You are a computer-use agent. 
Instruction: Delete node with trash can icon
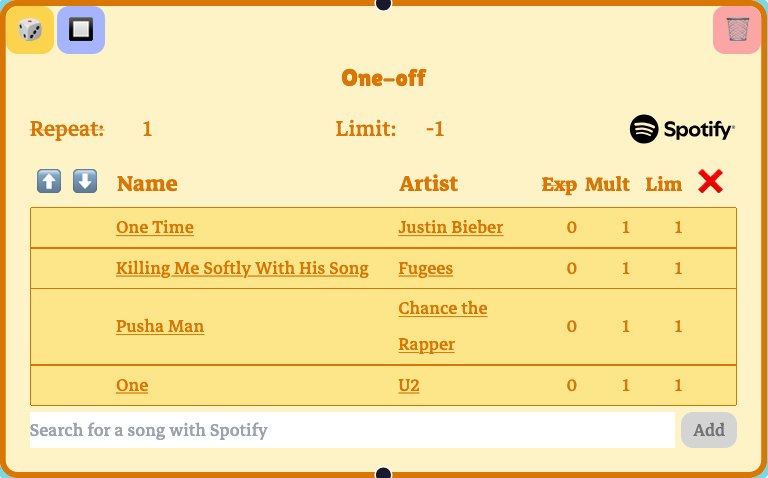pyautogui.click(x=737, y=30)
